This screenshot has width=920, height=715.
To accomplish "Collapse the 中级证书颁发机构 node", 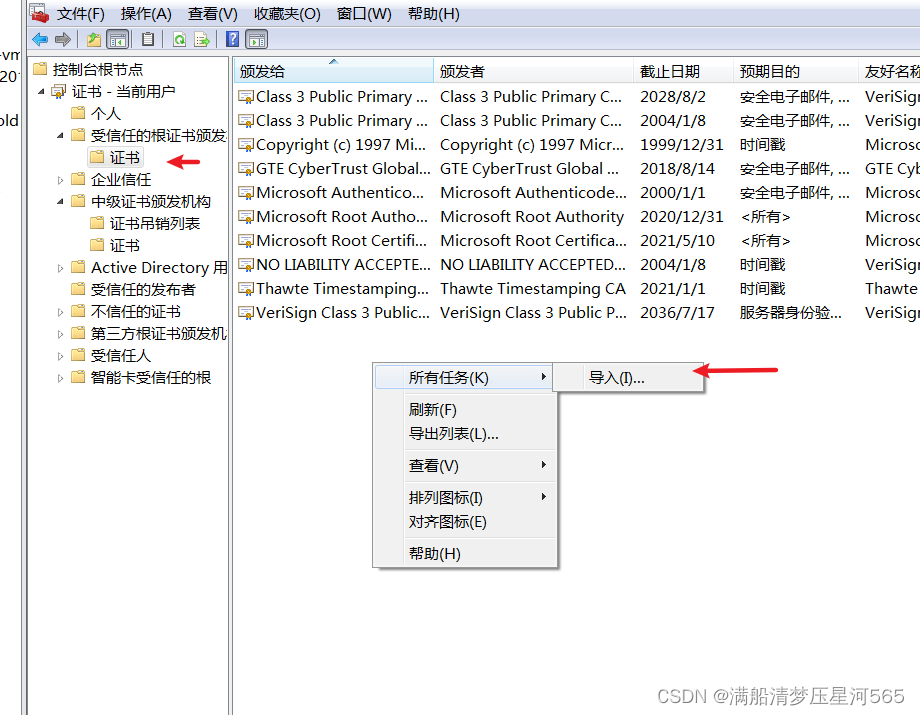I will click(60, 202).
